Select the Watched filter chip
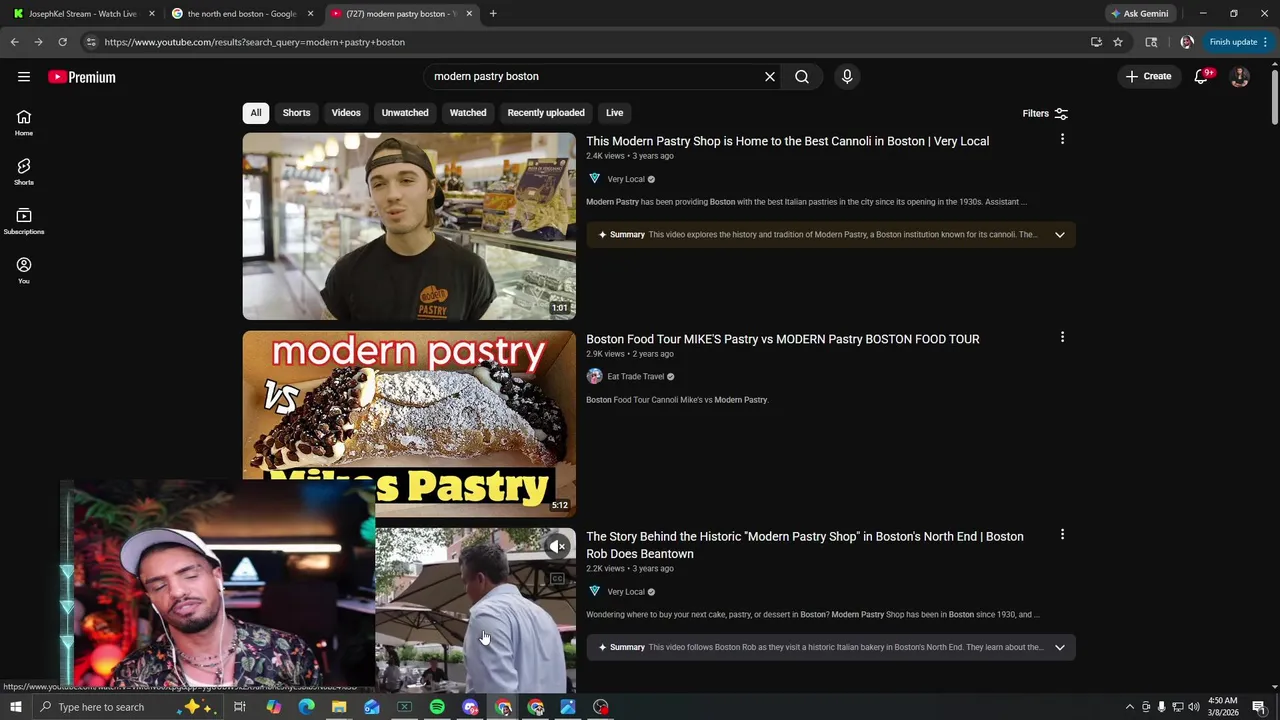Viewport: 1280px width, 720px height. 468,113
